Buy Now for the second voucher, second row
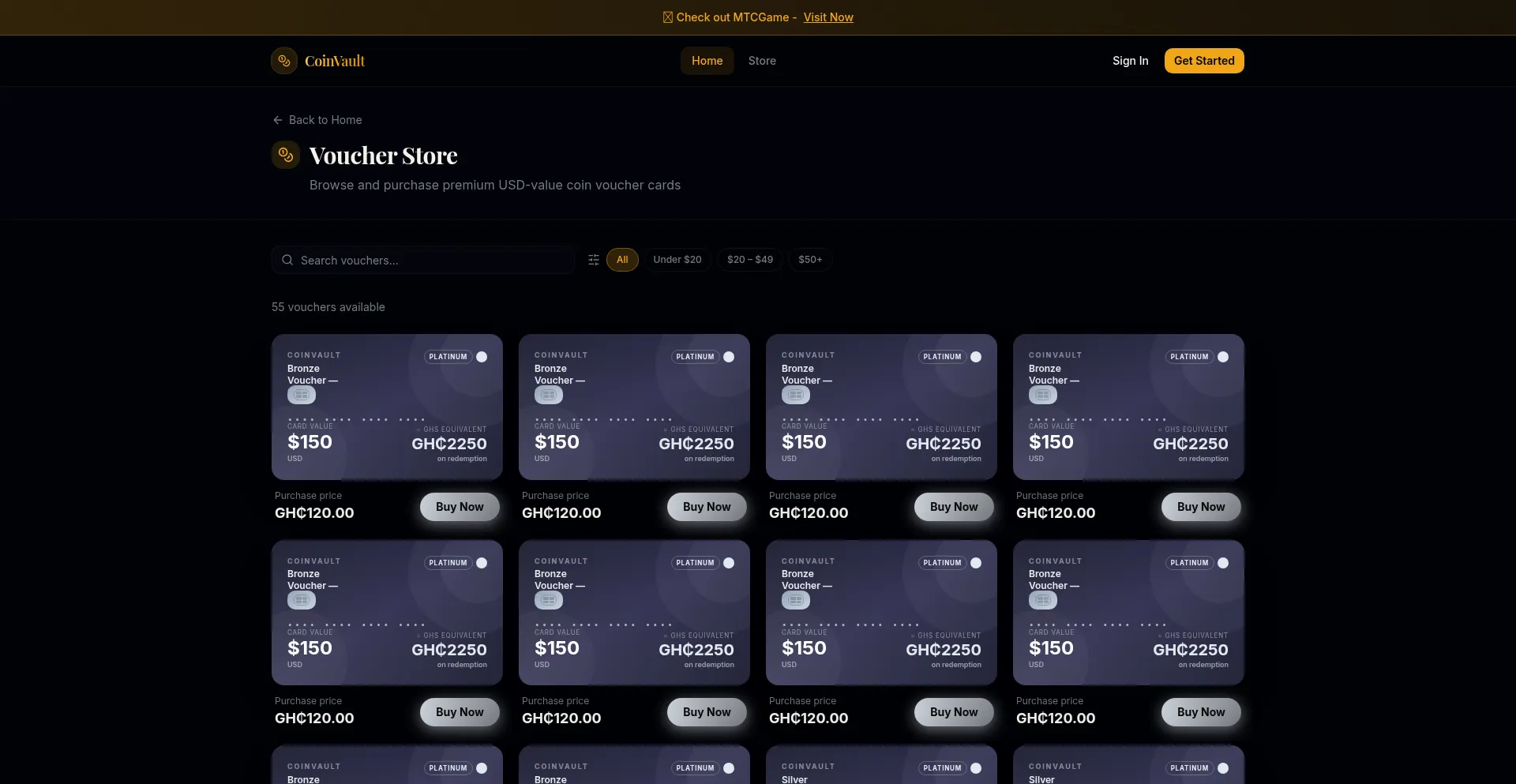This screenshot has width=1516, height=784. click(x=707, y=712)
